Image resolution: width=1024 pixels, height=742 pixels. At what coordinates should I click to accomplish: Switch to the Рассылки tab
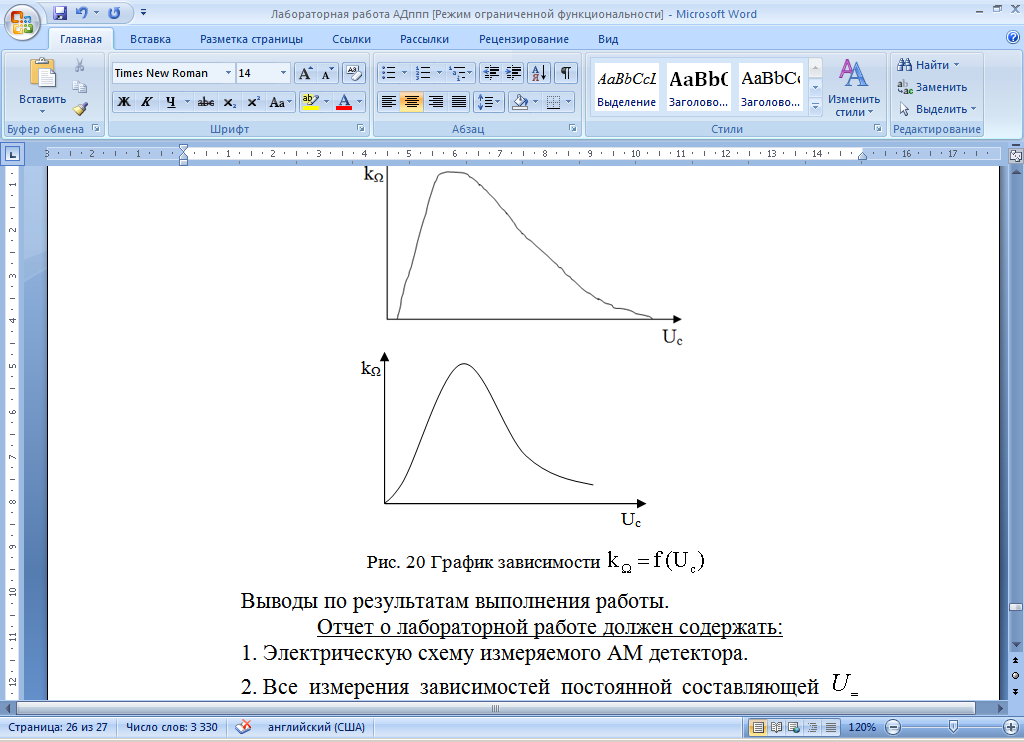click(424, 39)
